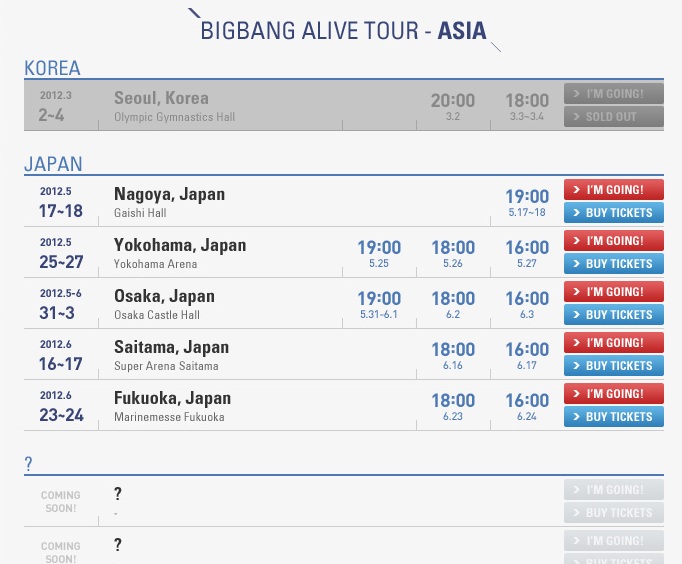
Task: Click I'M GOING! for Saitama, Japan
Action: 614,343
